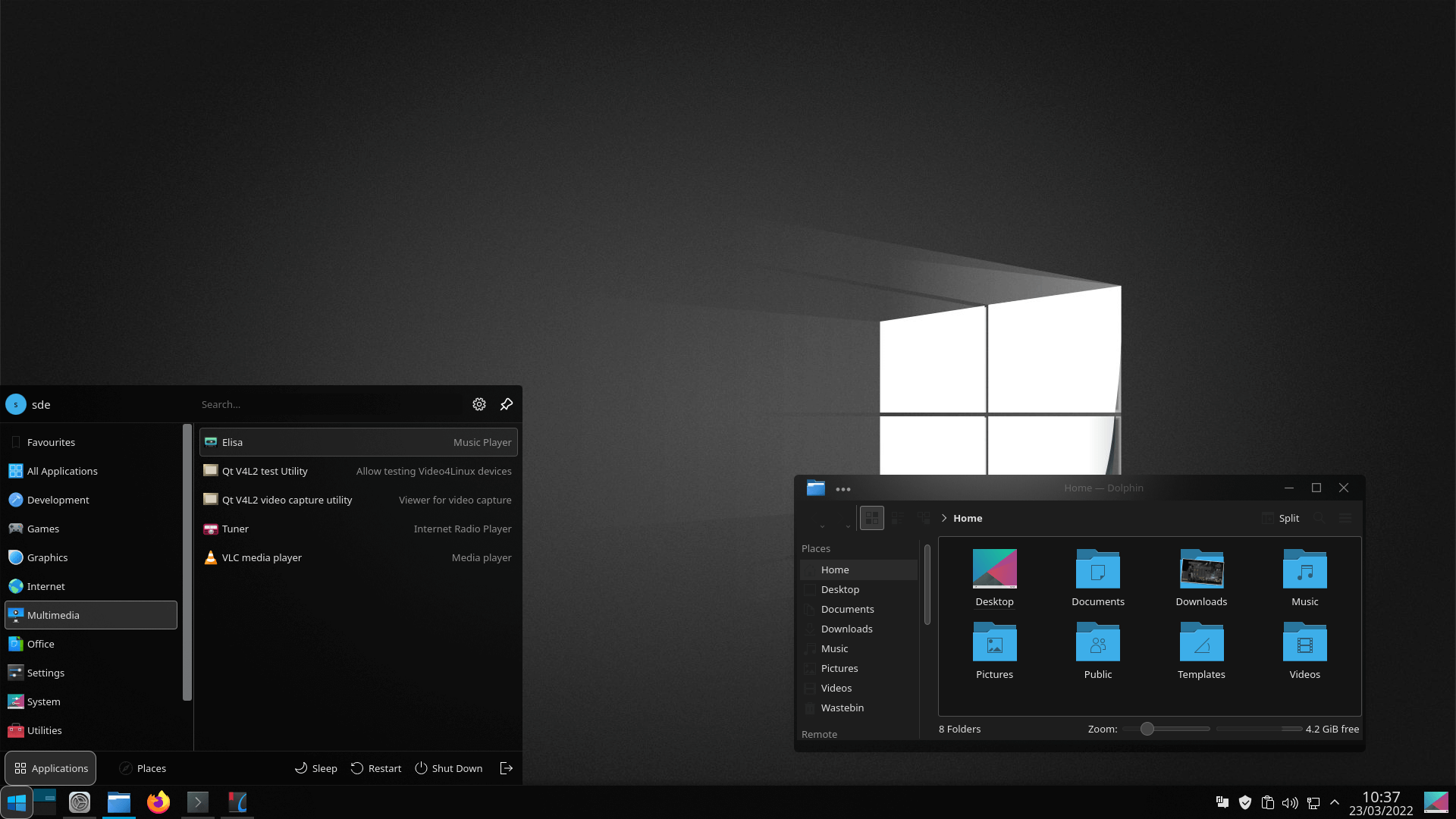Select the Videos folder icon in Dolphin
1456x819 pixels.
[x=1305, y=642]
